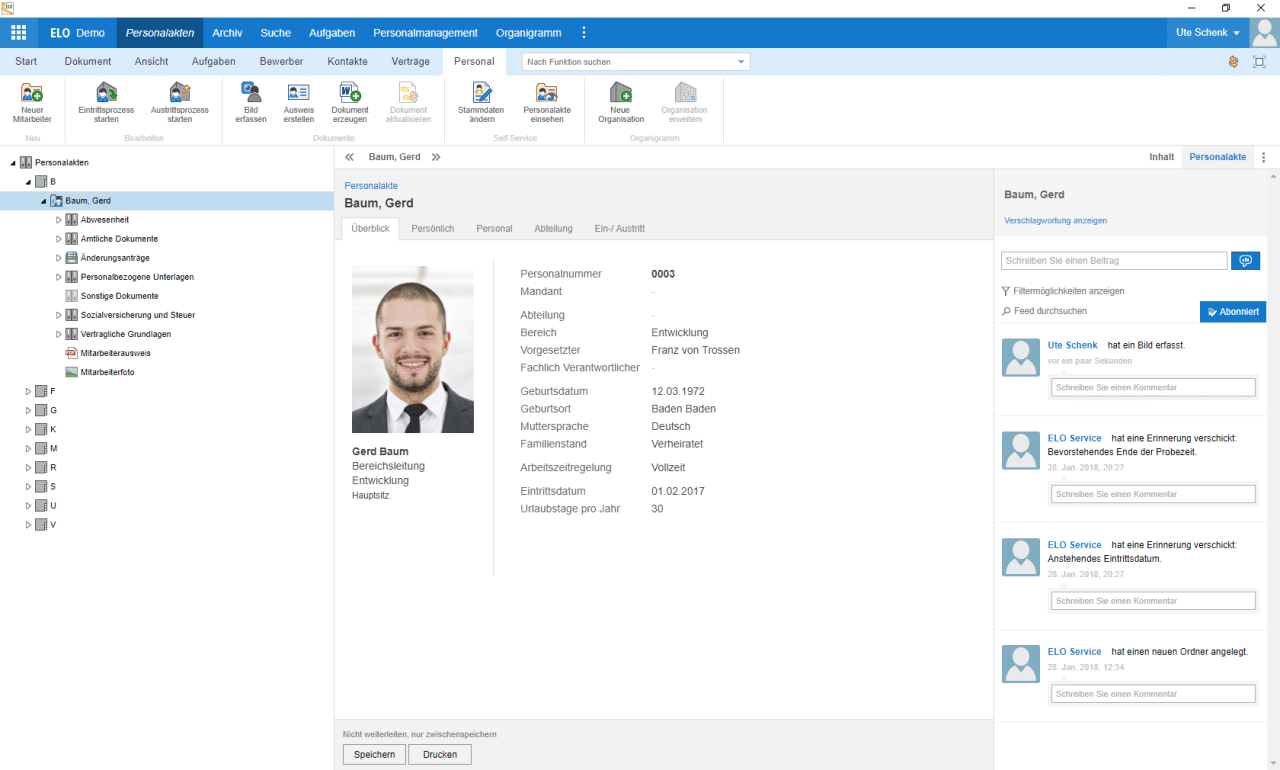Screen dimensions: 1280x770
Task: Click Ute Schenk's avatar in the feed
Action: (x=1021, y=357)
